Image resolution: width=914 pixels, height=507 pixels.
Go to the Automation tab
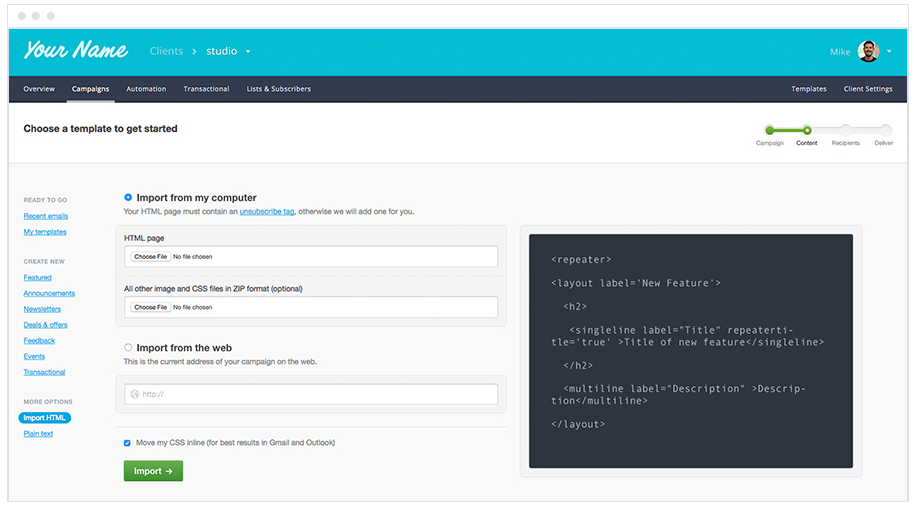146,89
